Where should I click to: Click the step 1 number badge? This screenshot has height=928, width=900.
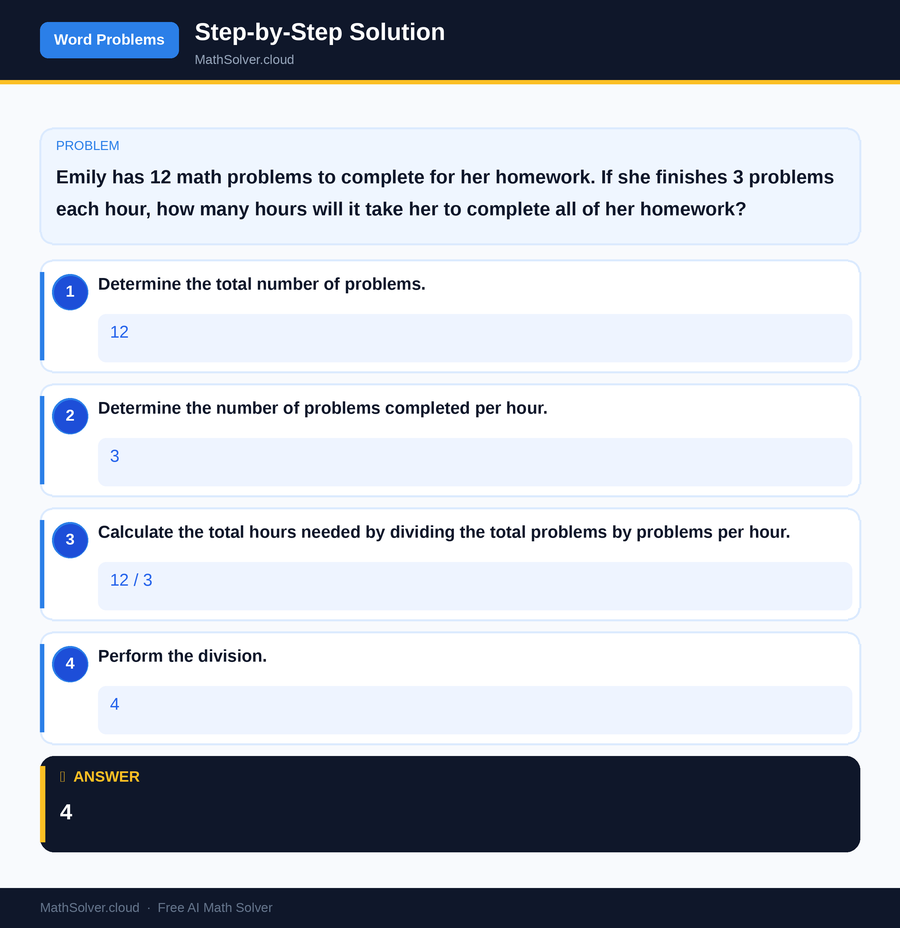click(69, 292)
